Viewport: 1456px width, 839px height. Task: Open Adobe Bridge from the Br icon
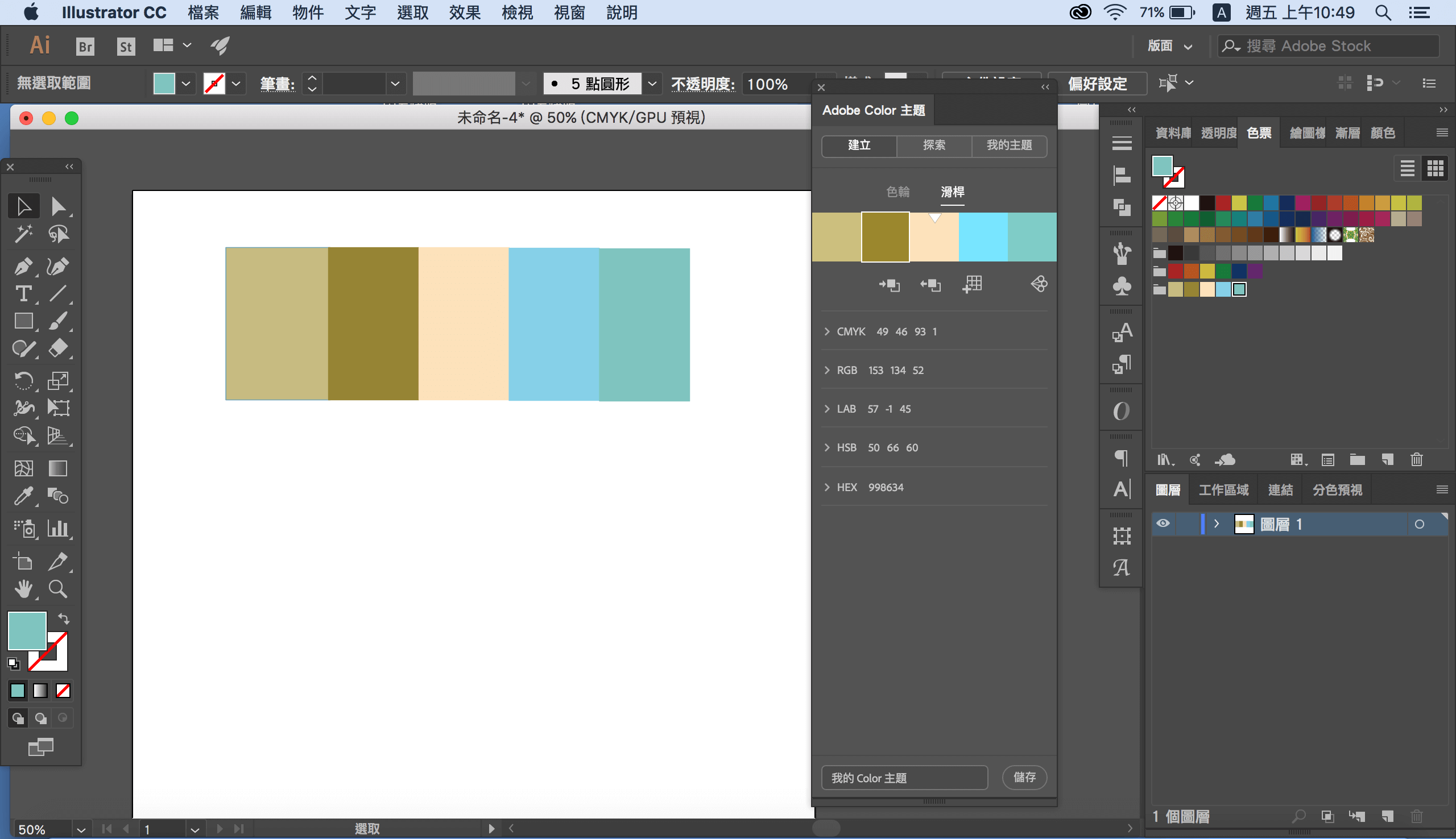click(x=85, y=46)
